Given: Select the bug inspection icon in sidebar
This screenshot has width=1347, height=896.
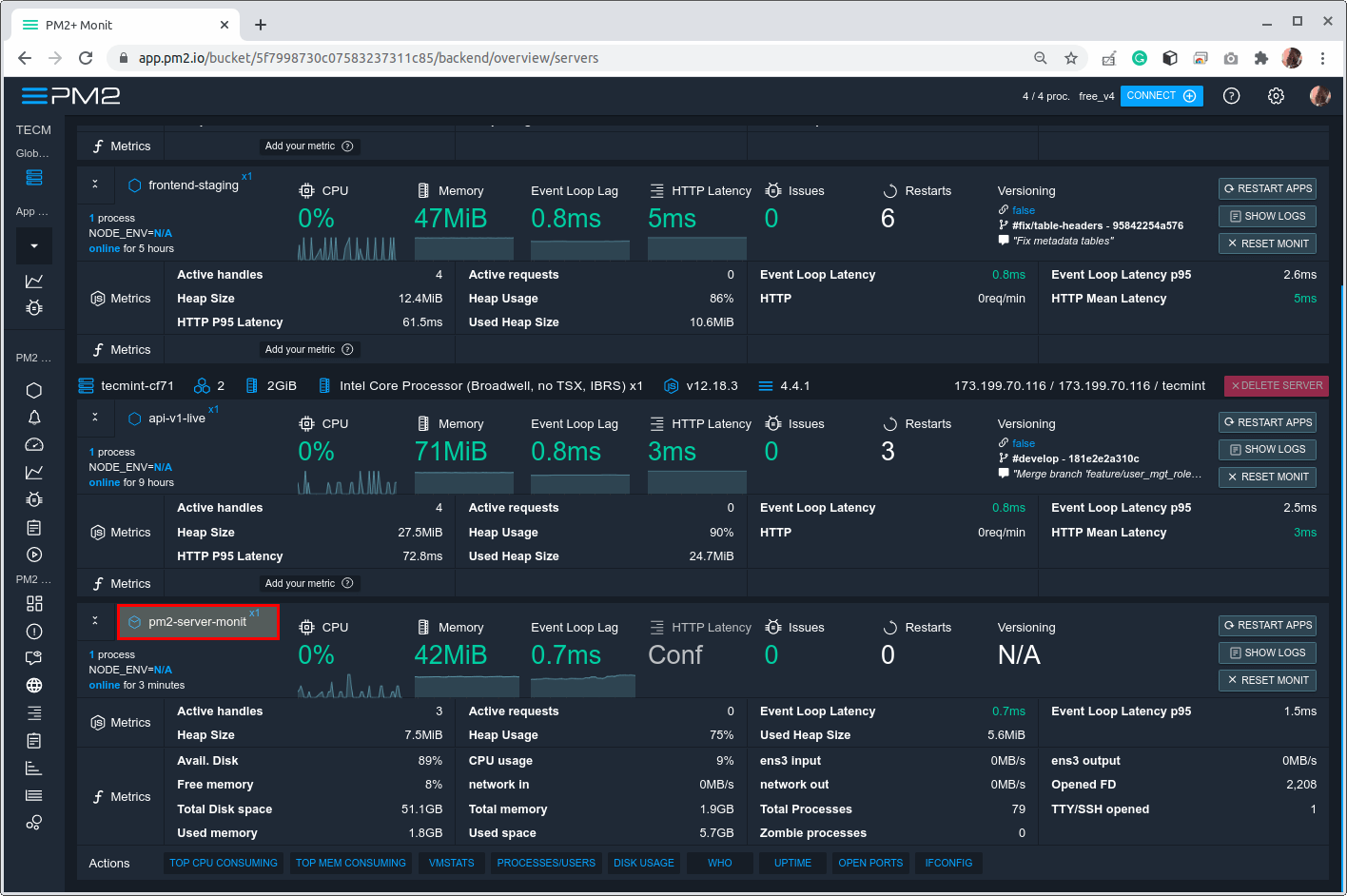Looking at the screenshot, I should point(34,498).
